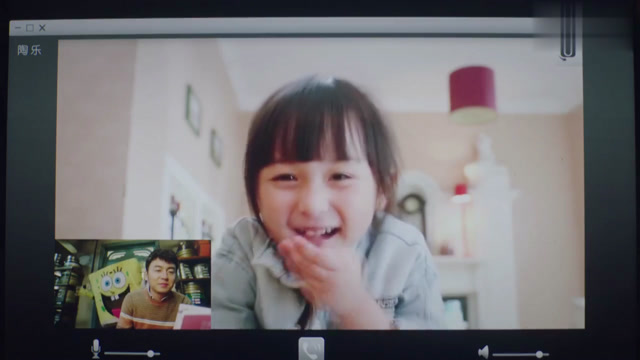This screenshot has width=640, height=360.
Task: Select the contact name 陶乐
Action: (29, 50)
